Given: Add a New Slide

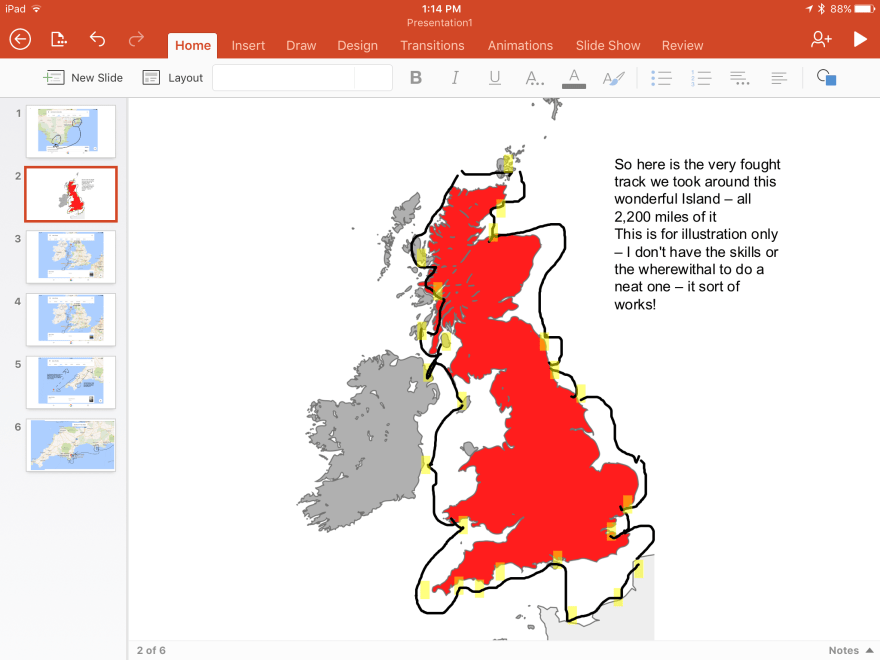Looking at the screenshot, I should (x=84, y=78).
